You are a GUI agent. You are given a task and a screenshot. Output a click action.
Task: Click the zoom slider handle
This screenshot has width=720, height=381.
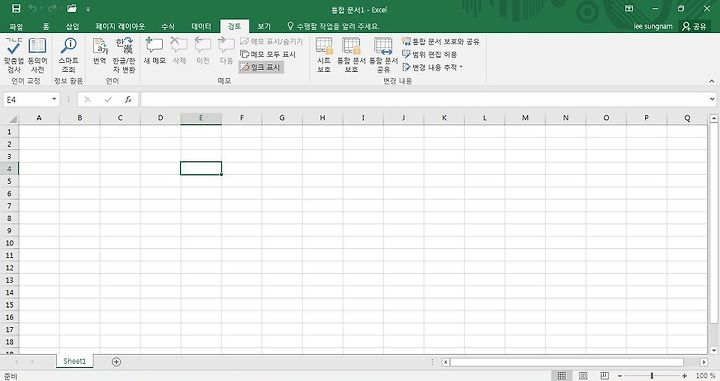[652, 375]
